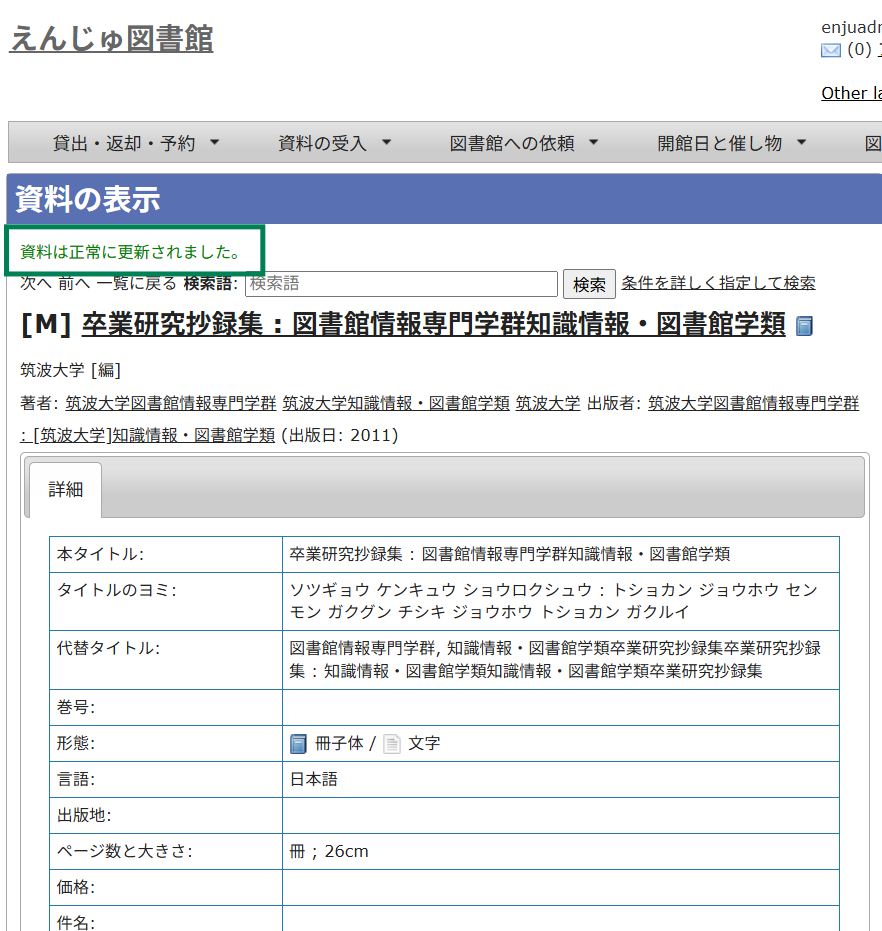Open the えんじゅ図書館 home link
Viewport: 882px width, 931px height.
tap(110, 38)
